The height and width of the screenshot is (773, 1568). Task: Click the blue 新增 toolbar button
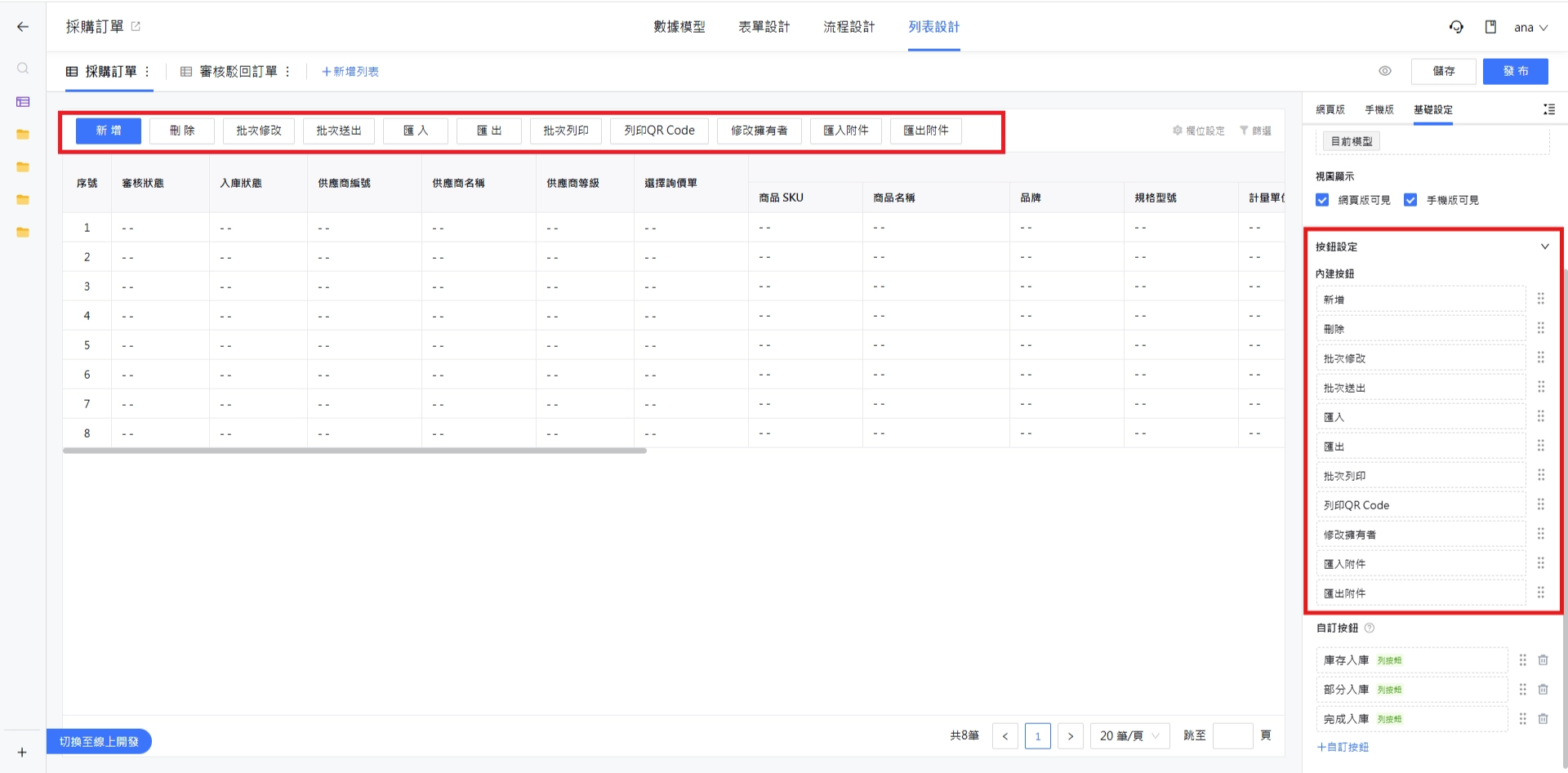click(109, 131)
